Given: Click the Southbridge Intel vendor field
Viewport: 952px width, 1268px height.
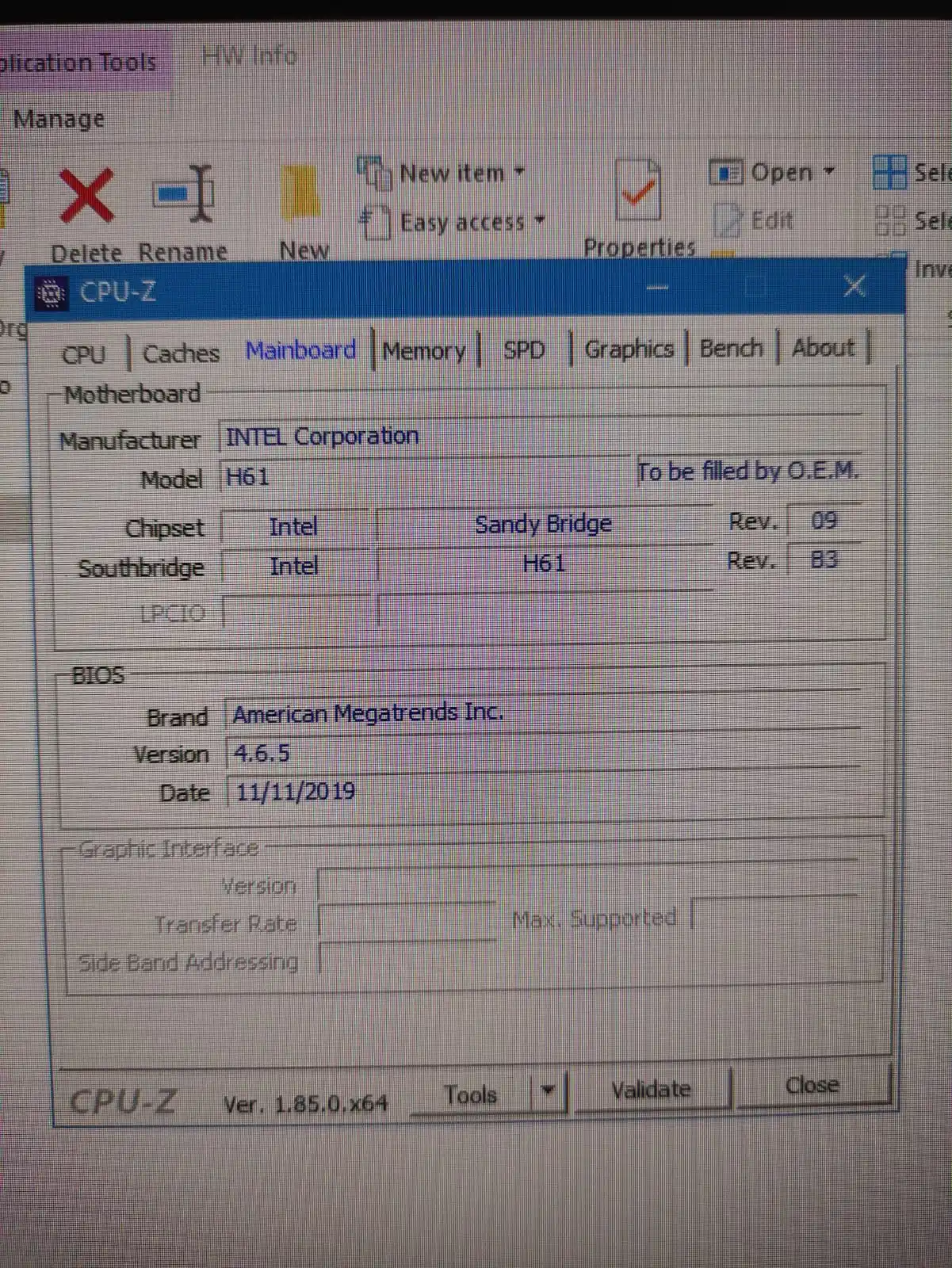Looking at the screenshot, I should (294, 567).
